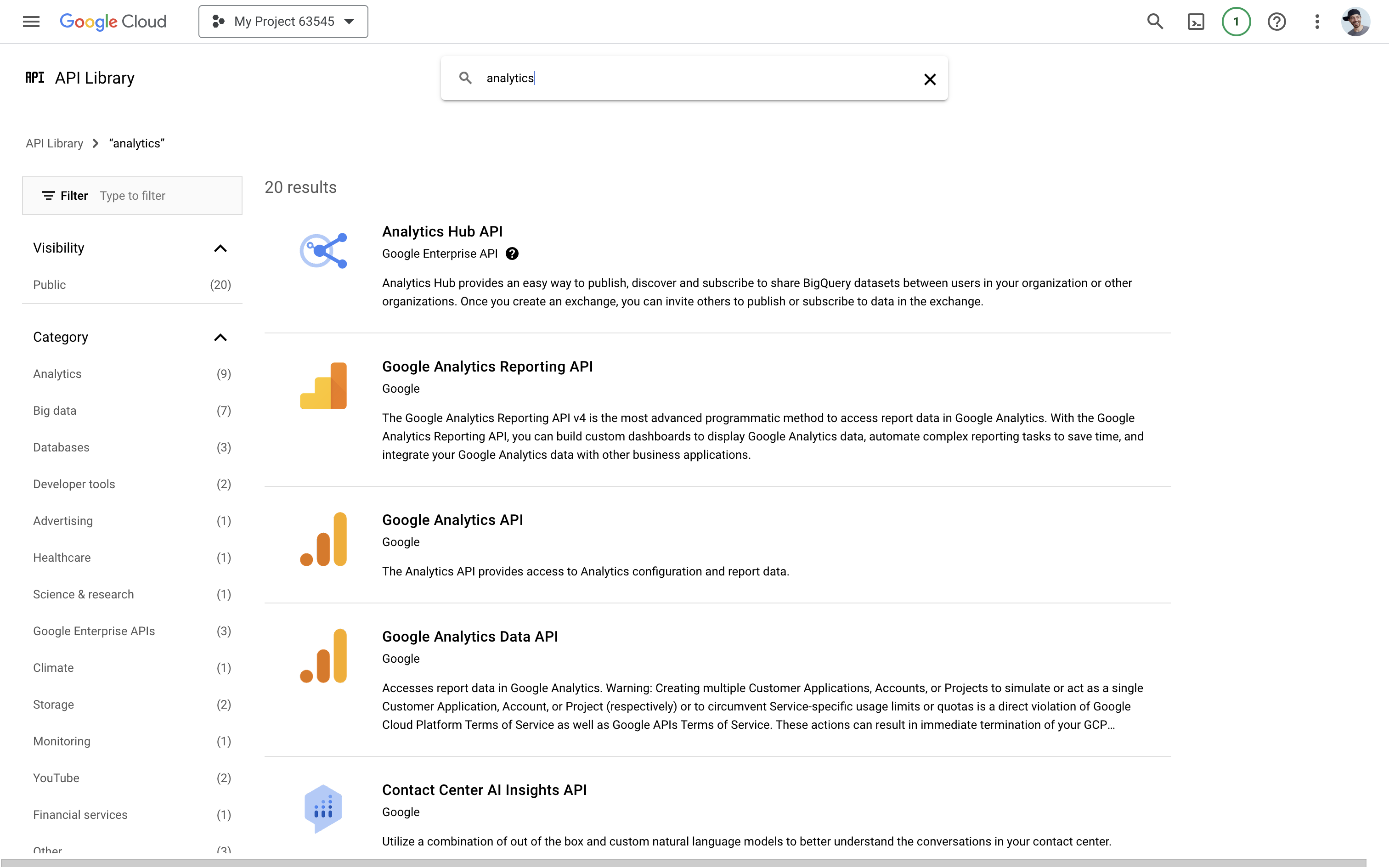Viewport: 1389px width, 868px height.
Task: Collapse the Visibility filter section
Action: [220, 248]
